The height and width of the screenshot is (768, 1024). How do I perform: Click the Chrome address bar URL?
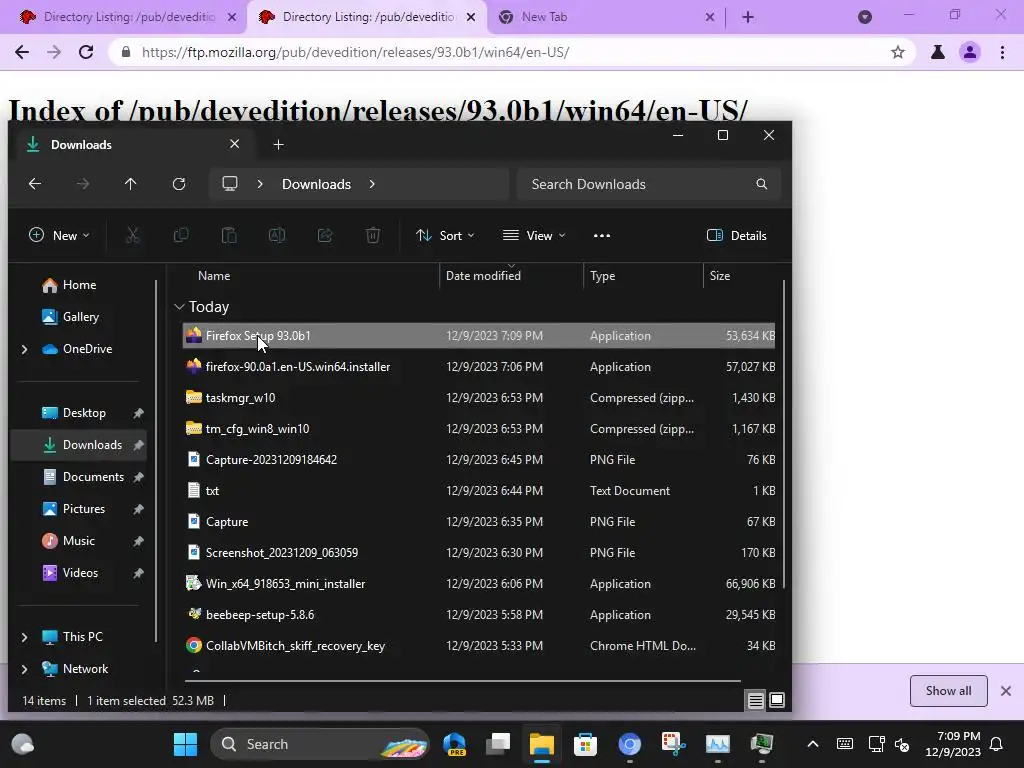(x=355, y=52)
